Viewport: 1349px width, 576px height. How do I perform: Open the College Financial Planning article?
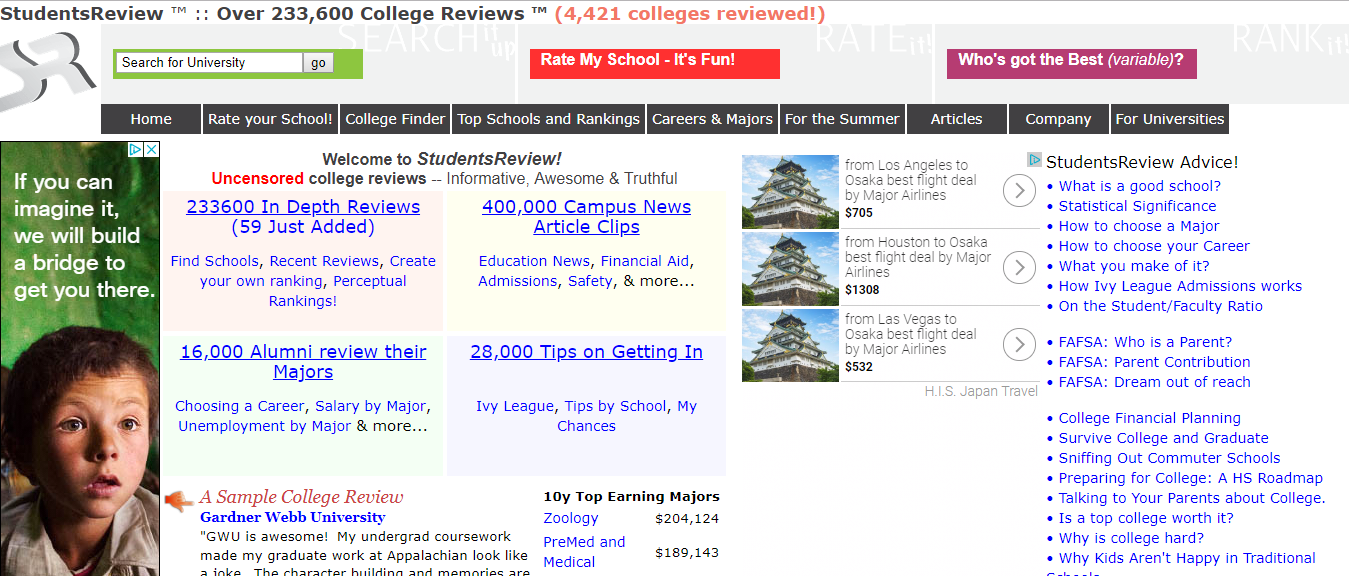tap(1150, 418)
